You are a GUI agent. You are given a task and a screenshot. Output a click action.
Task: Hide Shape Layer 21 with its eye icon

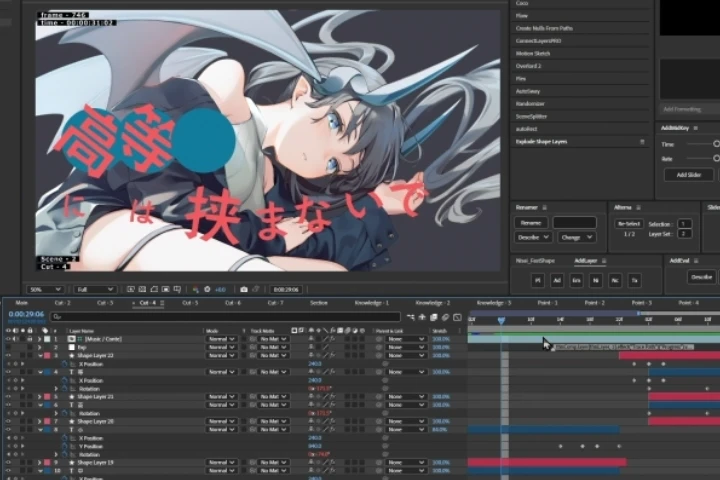[x=8, y=396]
